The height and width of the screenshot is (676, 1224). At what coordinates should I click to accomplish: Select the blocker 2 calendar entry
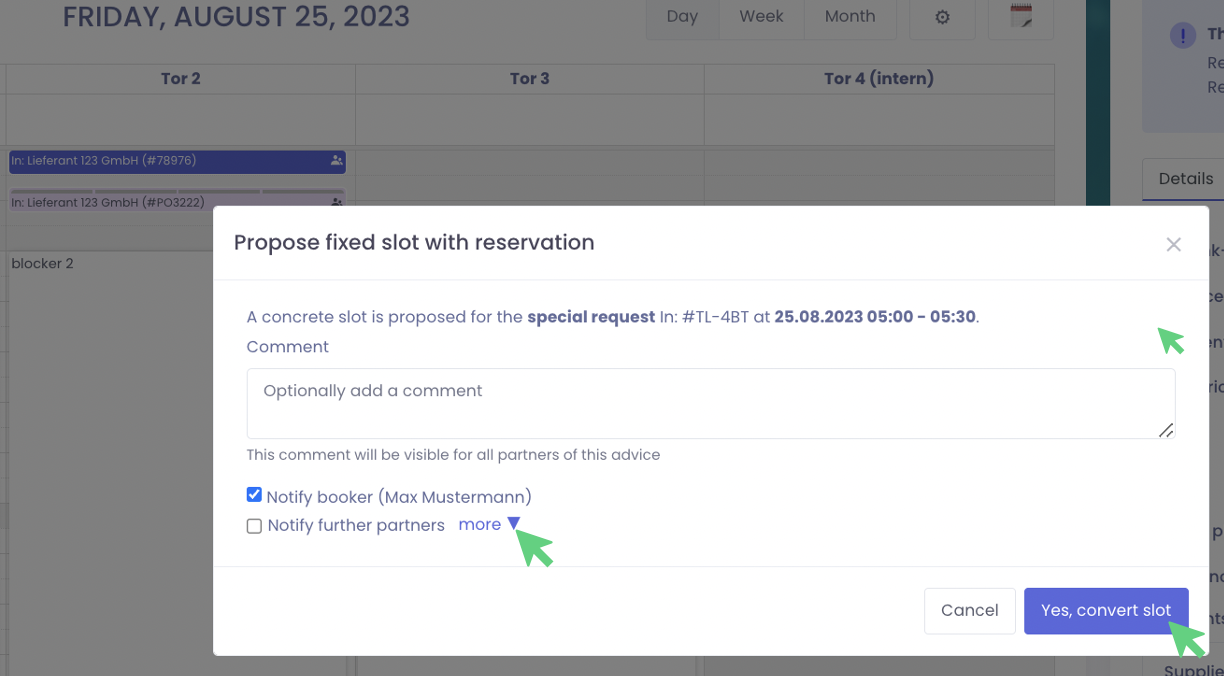[42, 264]
